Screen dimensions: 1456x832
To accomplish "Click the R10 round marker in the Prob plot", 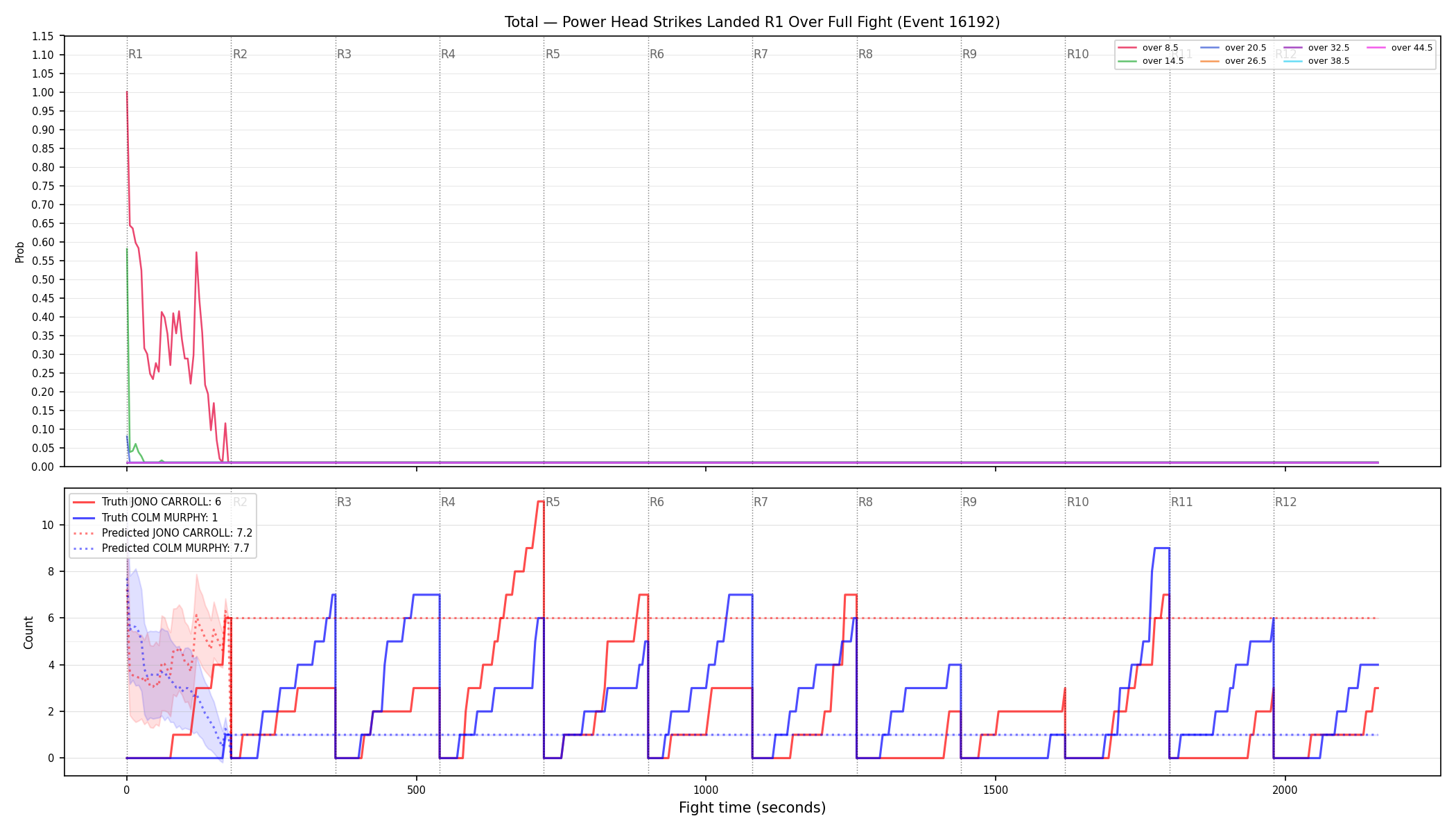I will pos(1077,54).
